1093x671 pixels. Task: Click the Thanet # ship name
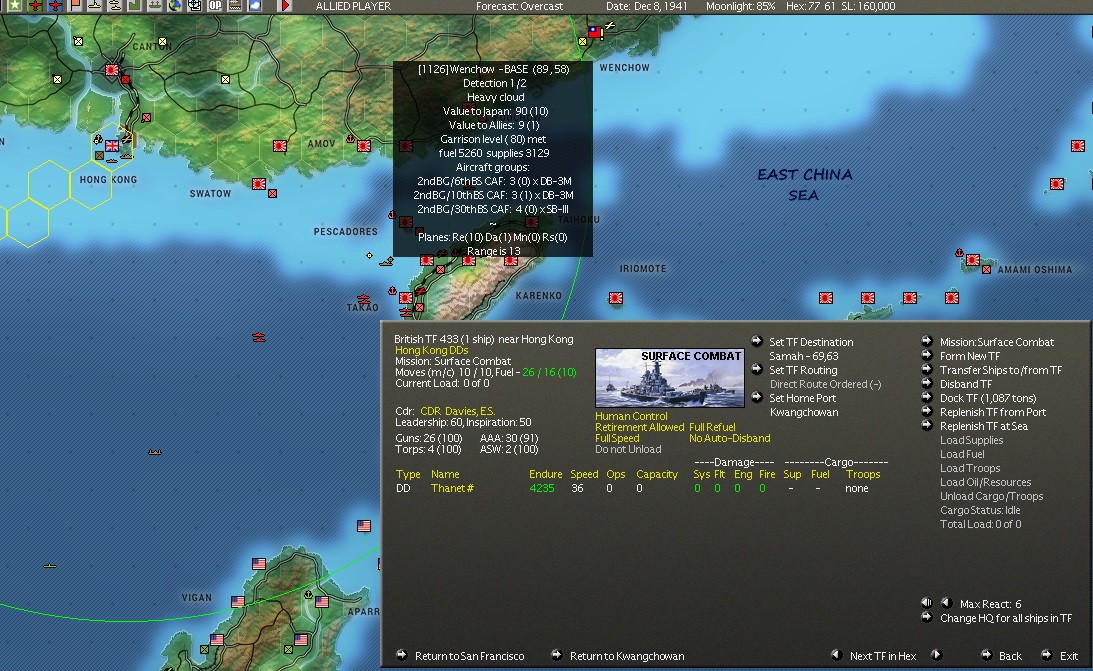tap(452, 488)
